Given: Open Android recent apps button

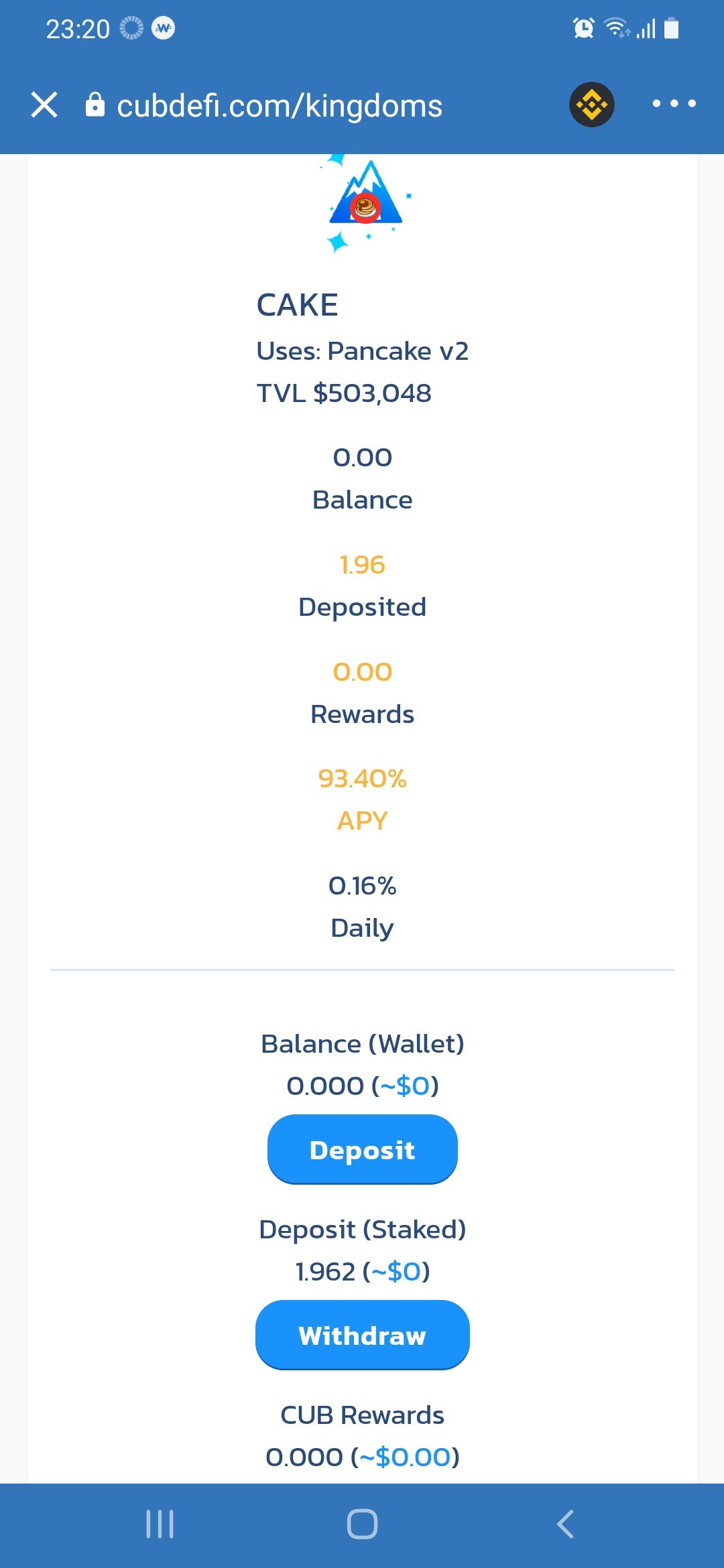Looking at the screenshot, I should (160, 1524).
